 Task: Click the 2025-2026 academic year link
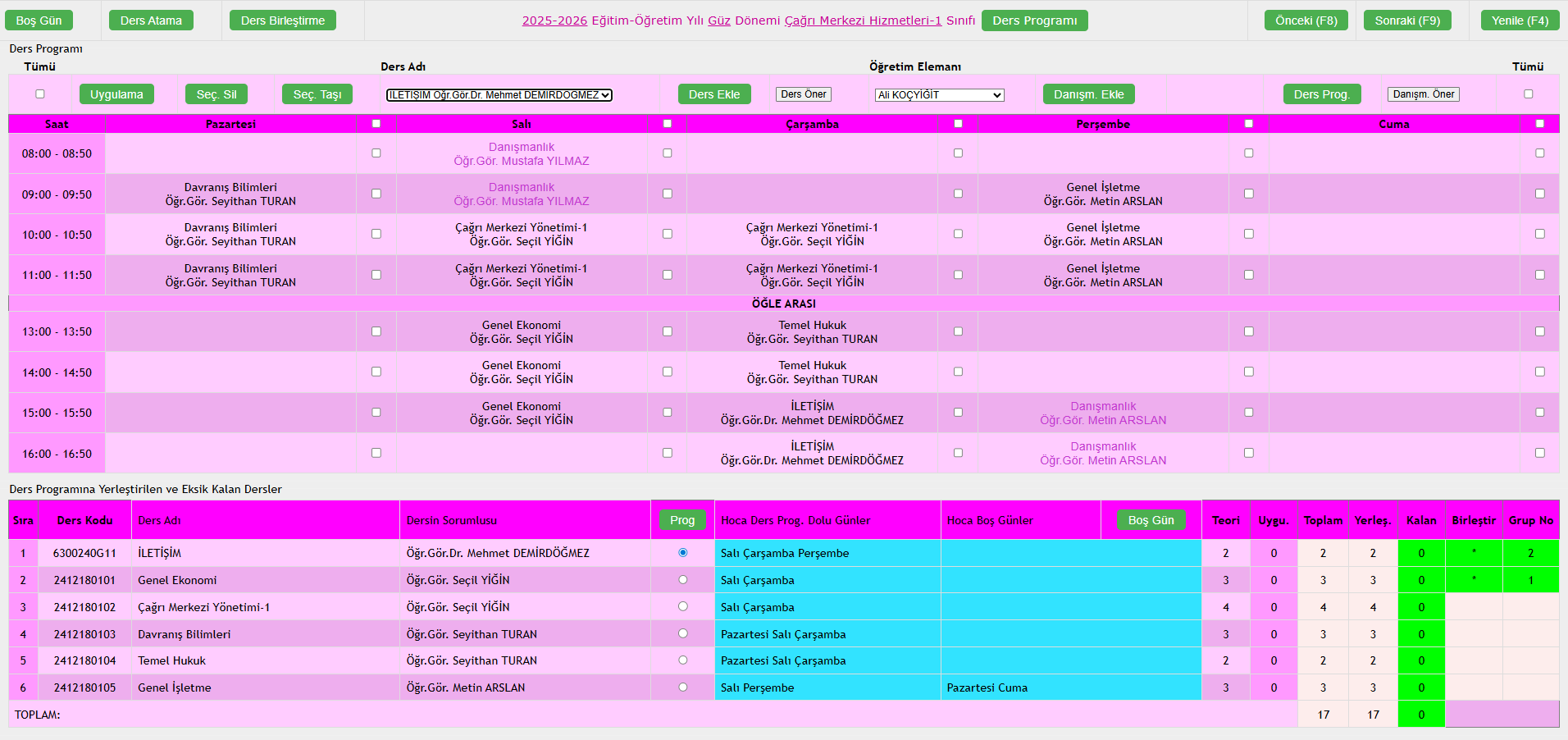[x=554, y=21]
